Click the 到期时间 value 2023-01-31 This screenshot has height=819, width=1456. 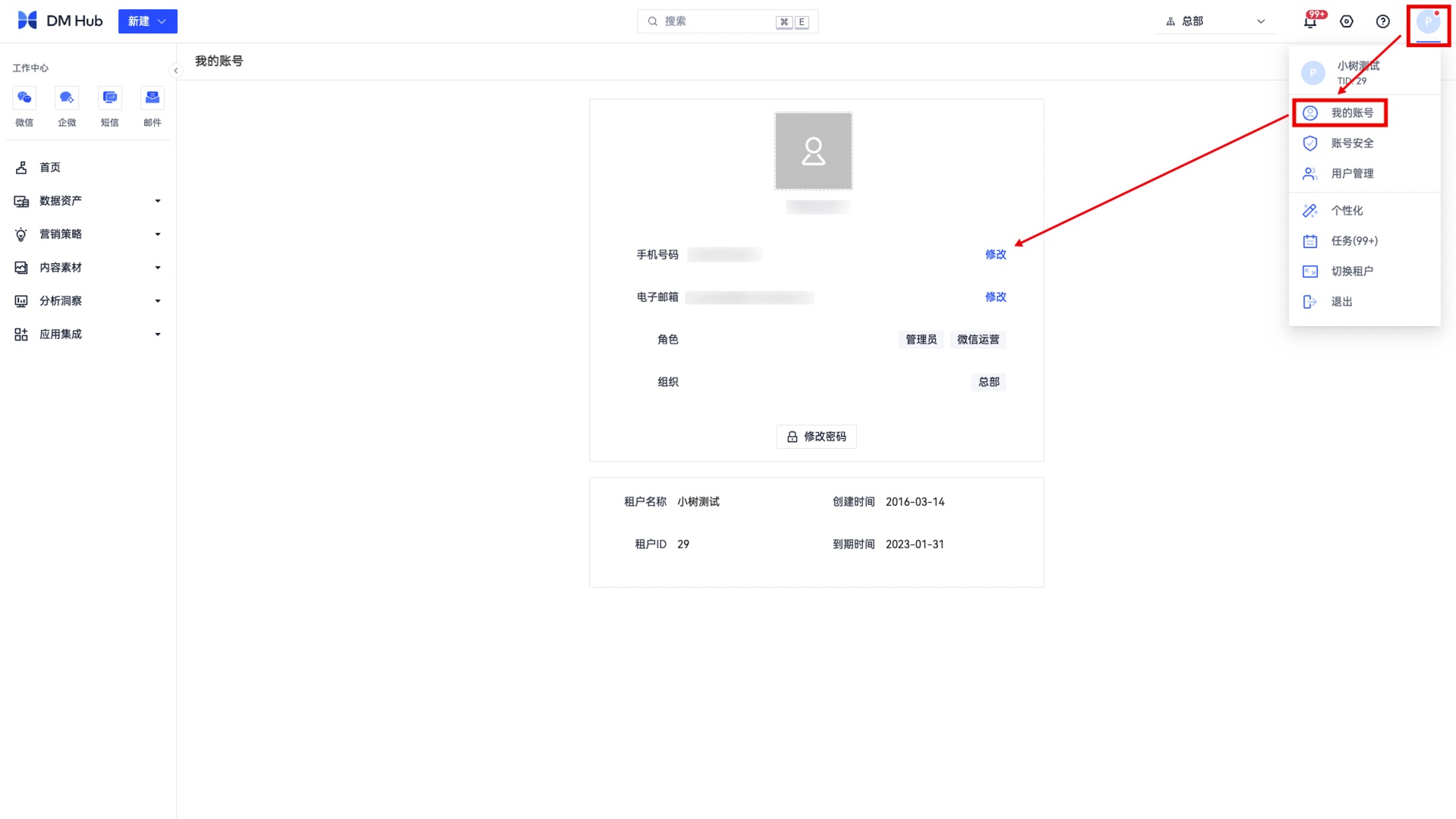click(x=915, y=544)
